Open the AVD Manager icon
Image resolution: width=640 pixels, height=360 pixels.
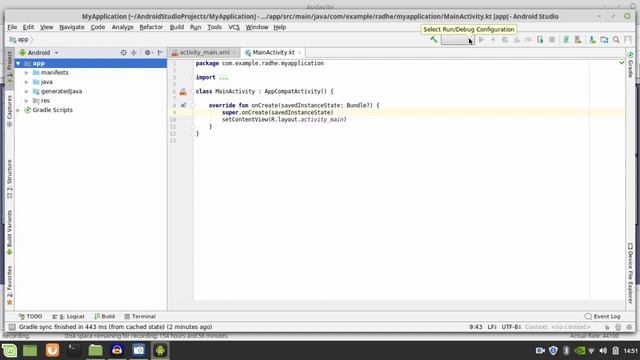[x=578, y=40]
